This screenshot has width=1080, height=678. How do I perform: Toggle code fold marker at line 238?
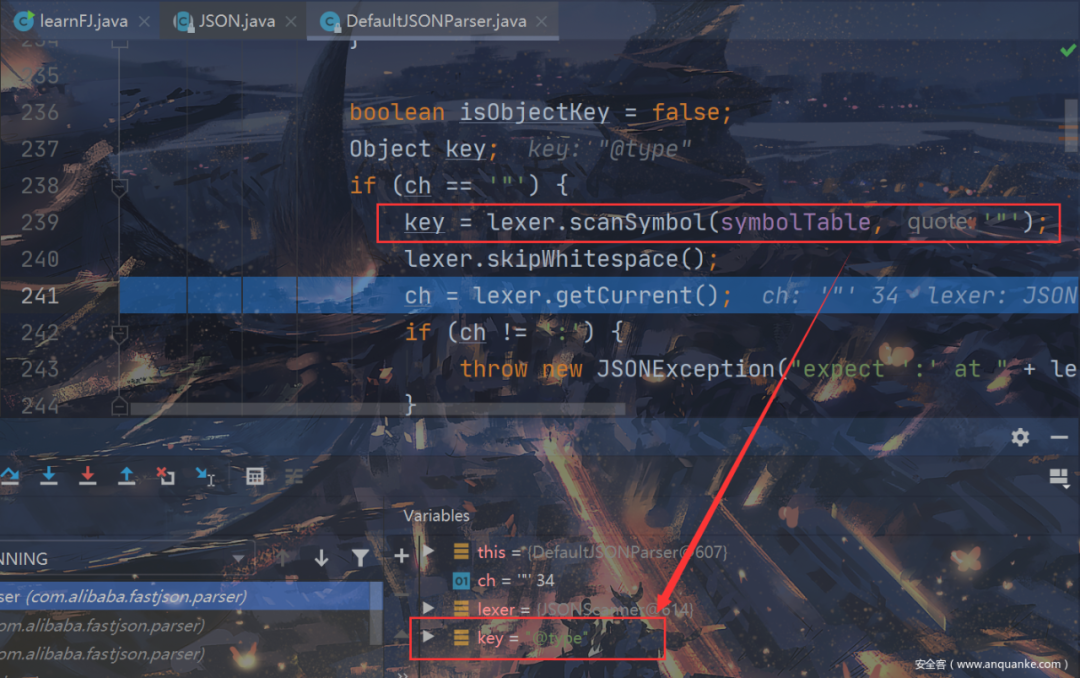119,187
